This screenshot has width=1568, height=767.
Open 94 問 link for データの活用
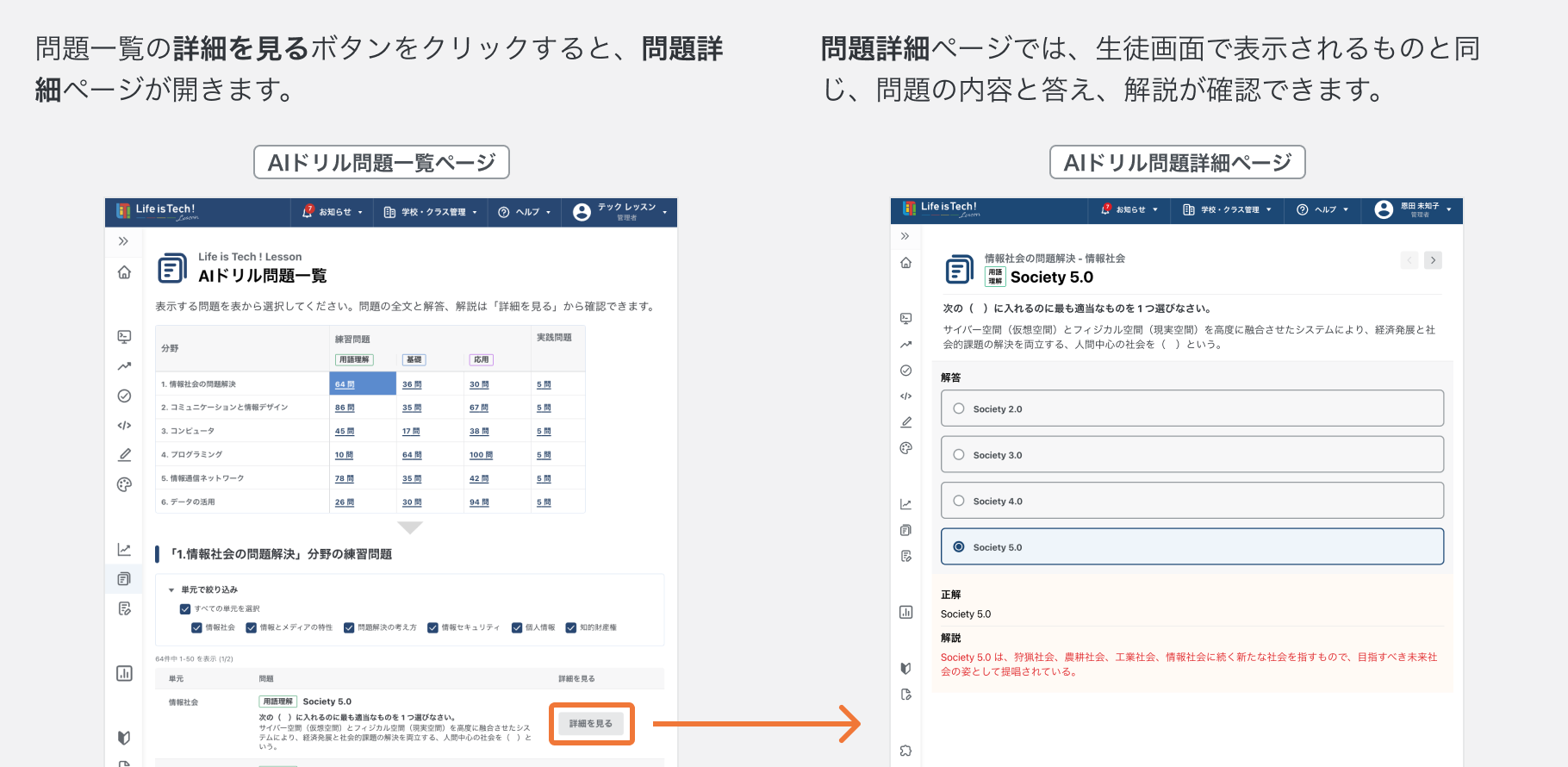[479, 502]
